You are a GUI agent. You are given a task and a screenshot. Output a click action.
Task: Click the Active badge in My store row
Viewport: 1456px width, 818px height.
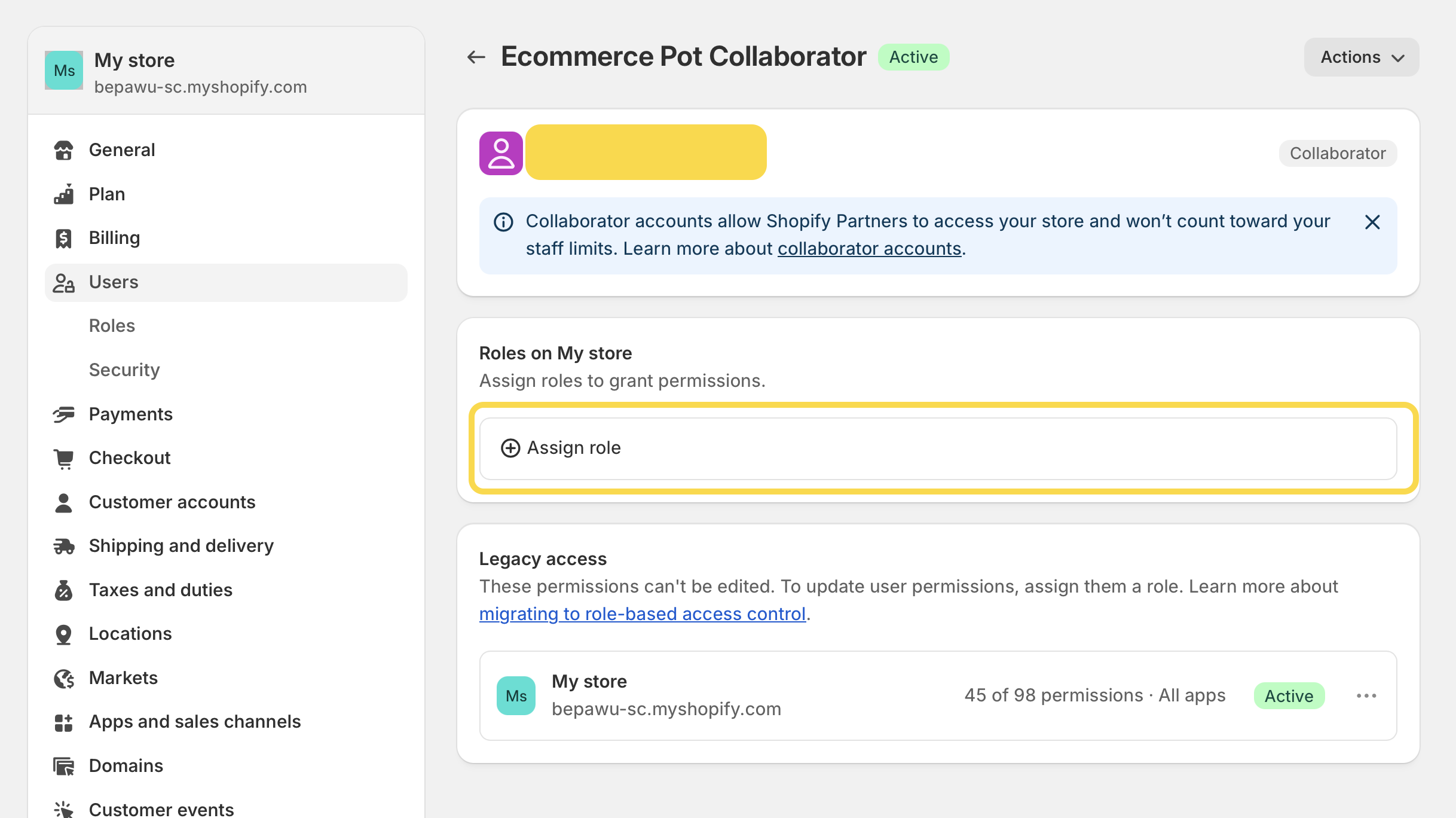(x=1289, y=696)
